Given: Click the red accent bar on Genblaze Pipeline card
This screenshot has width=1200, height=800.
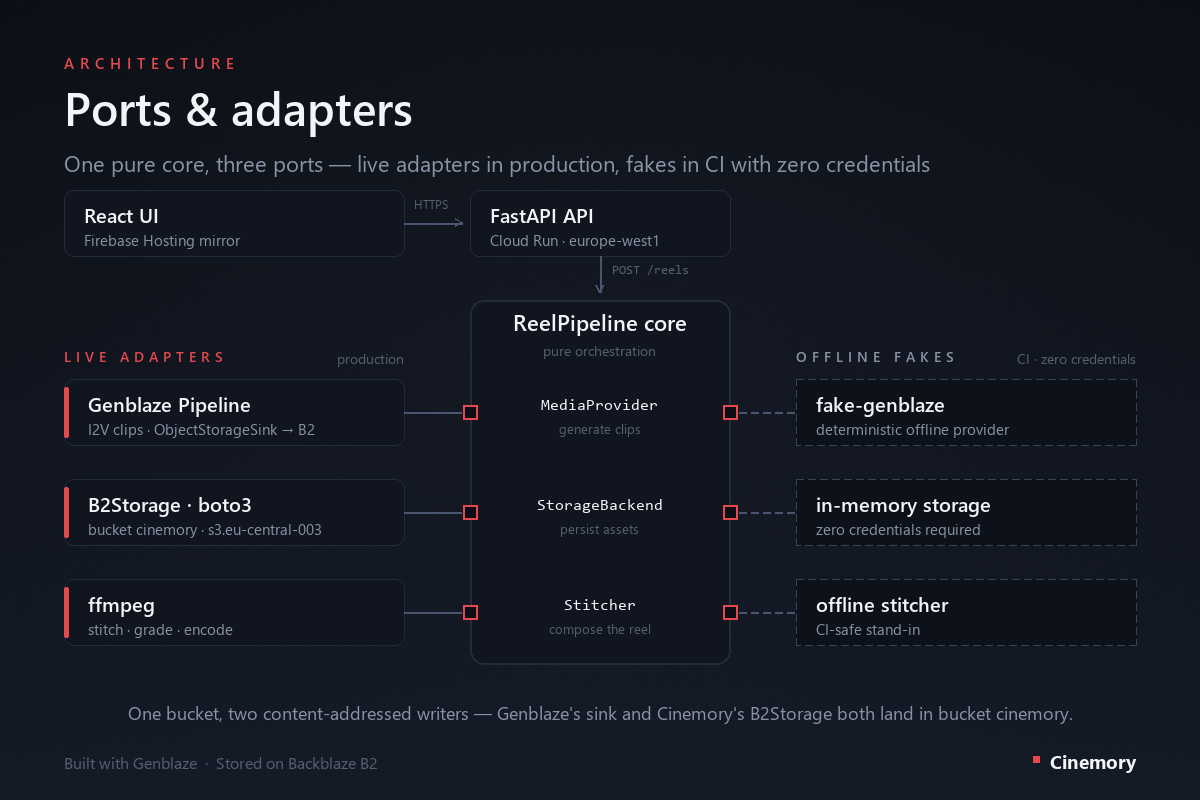Looking at the screenshot, I should tap(67, 412).
